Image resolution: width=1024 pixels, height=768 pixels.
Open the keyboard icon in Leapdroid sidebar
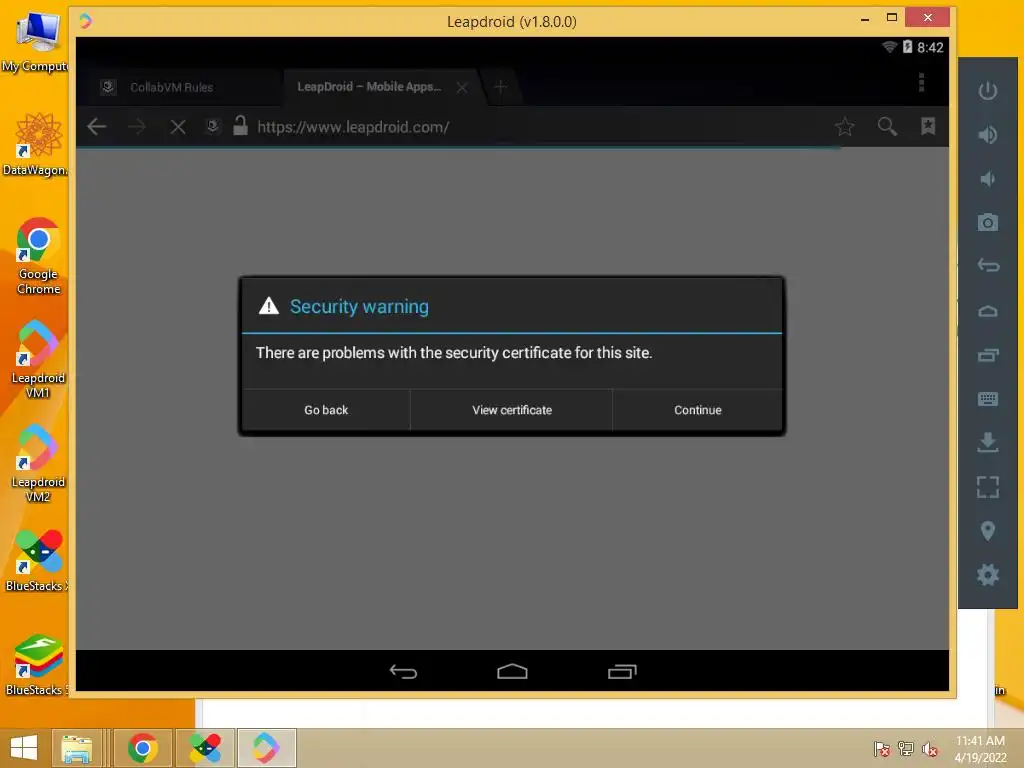pyautogui.click(x=987, y=398)
